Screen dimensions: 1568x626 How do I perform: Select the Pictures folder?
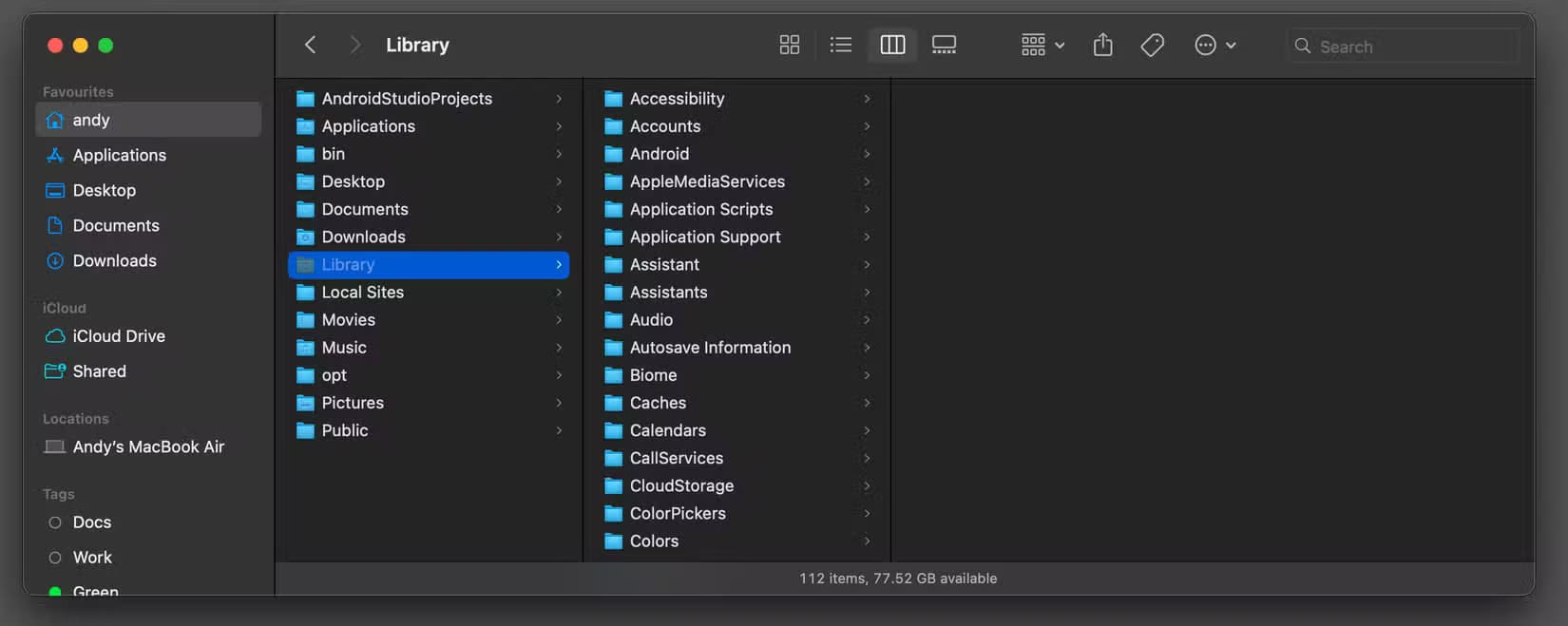(429, 403)
